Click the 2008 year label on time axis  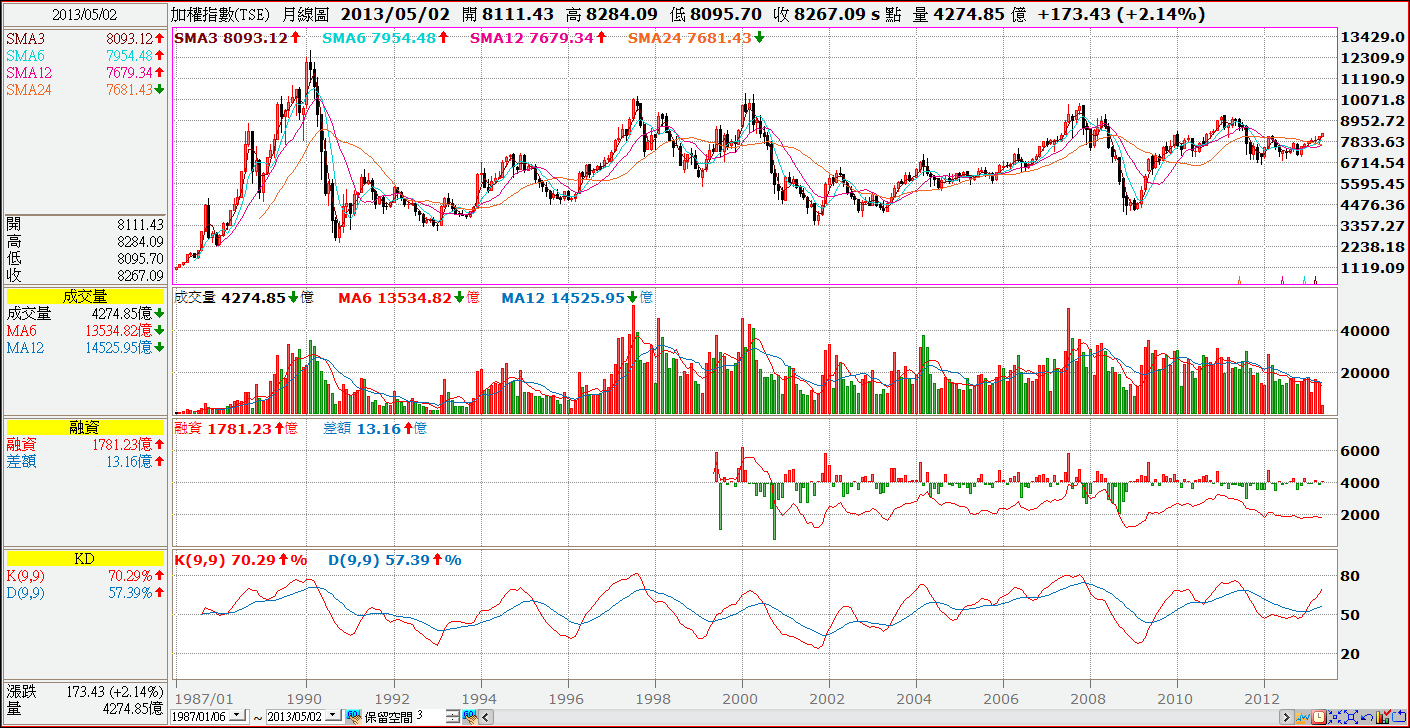coord(1090,697)
